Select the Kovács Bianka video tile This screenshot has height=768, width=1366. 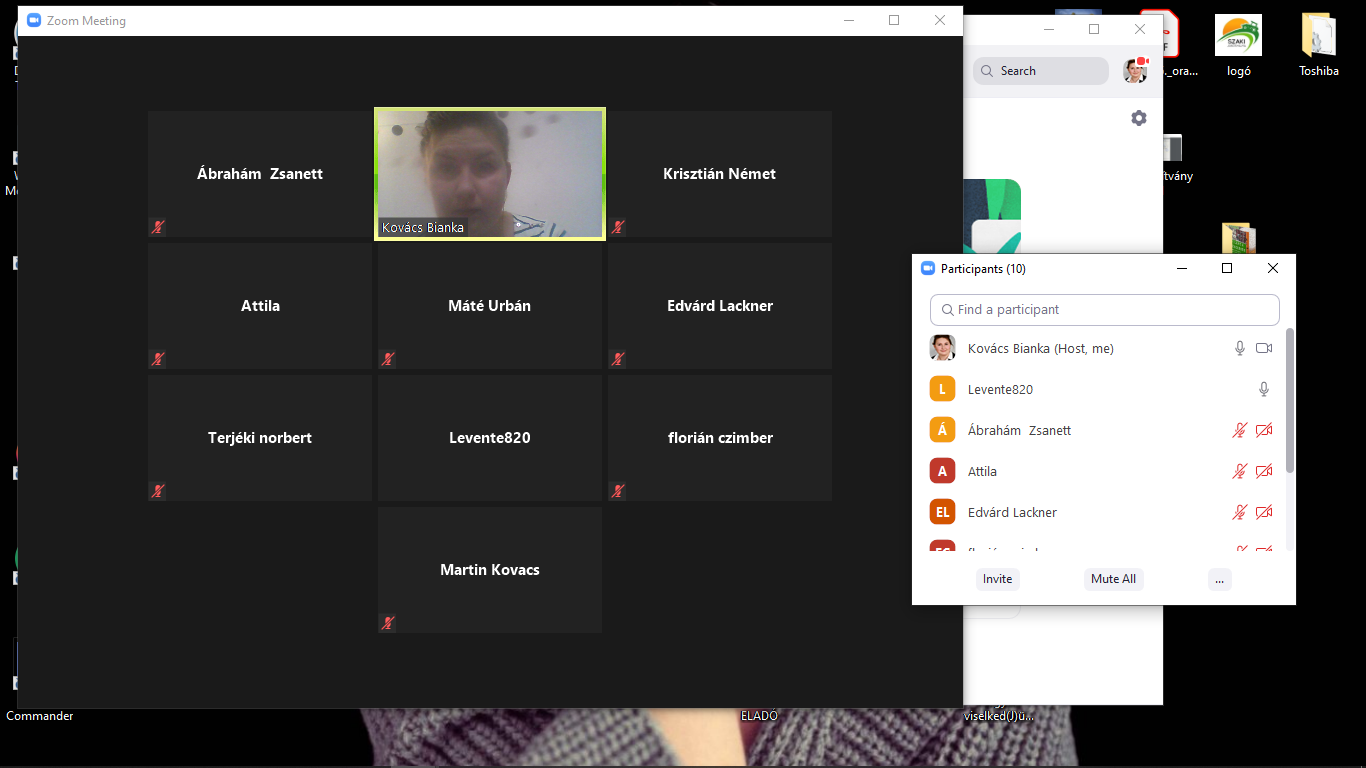coord(490,174)
